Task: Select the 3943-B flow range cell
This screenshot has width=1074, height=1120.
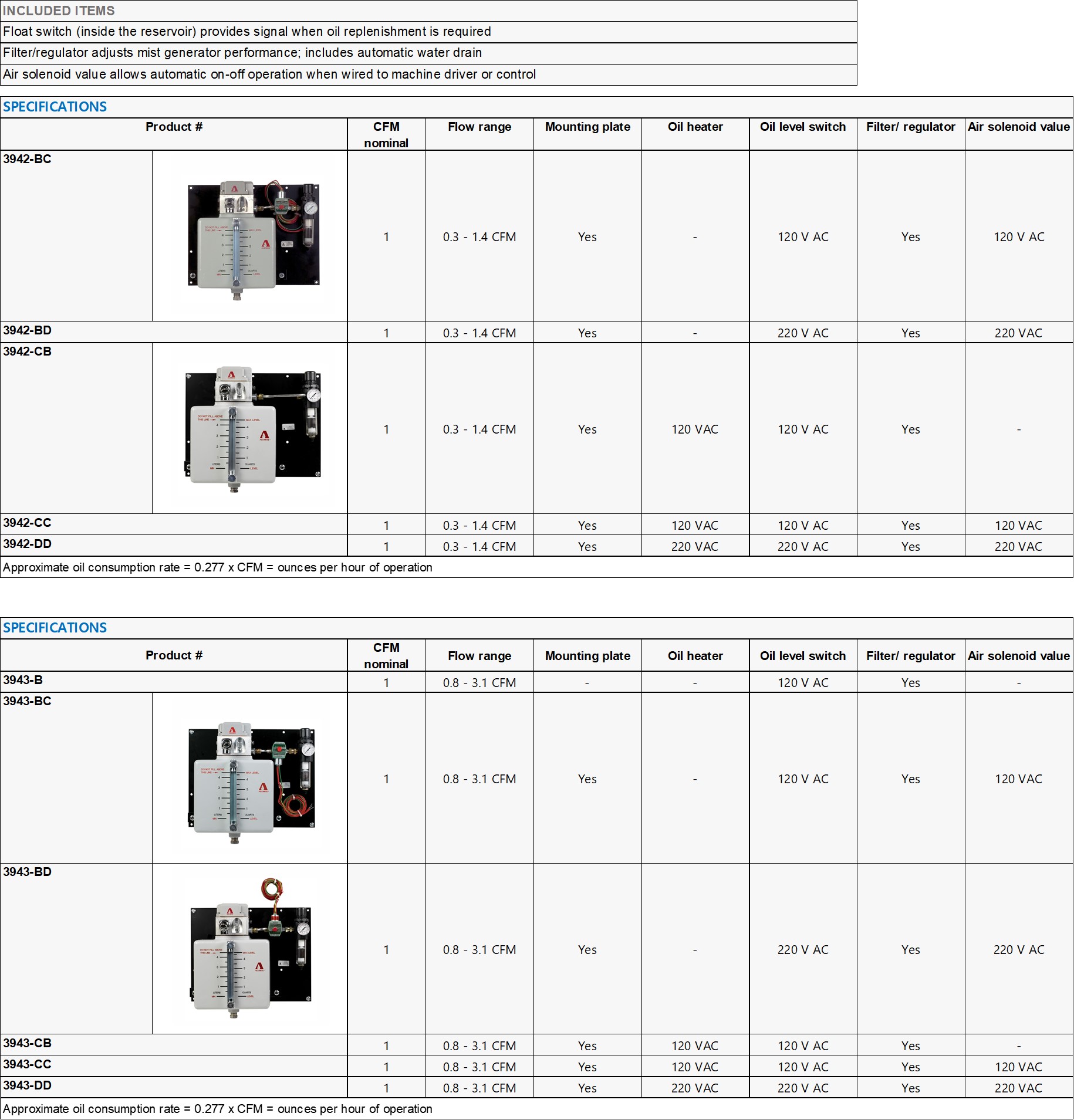Action: [479, 683]
